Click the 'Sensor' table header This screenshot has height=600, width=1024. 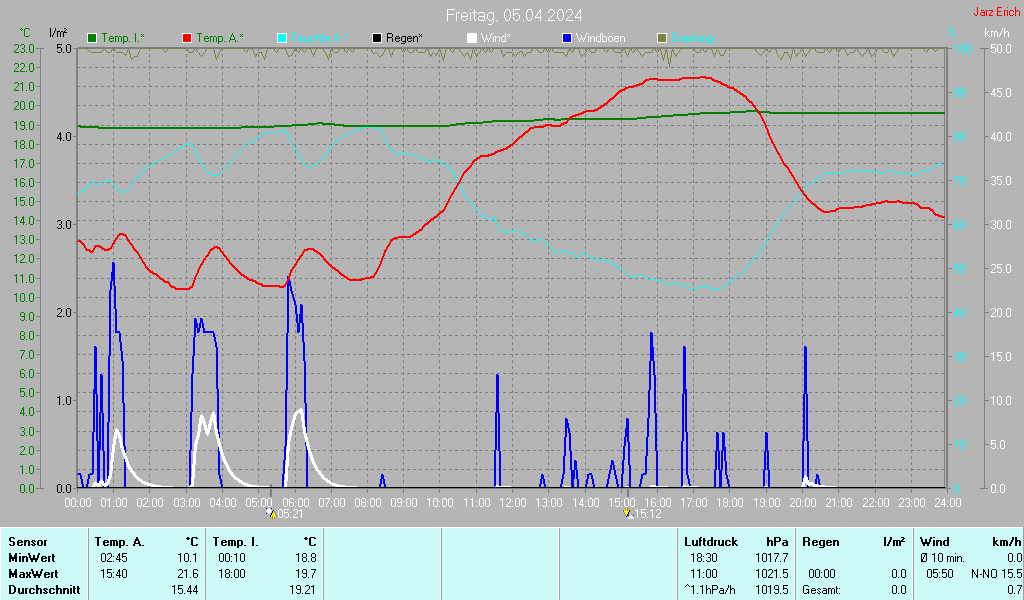click(28, 542)
